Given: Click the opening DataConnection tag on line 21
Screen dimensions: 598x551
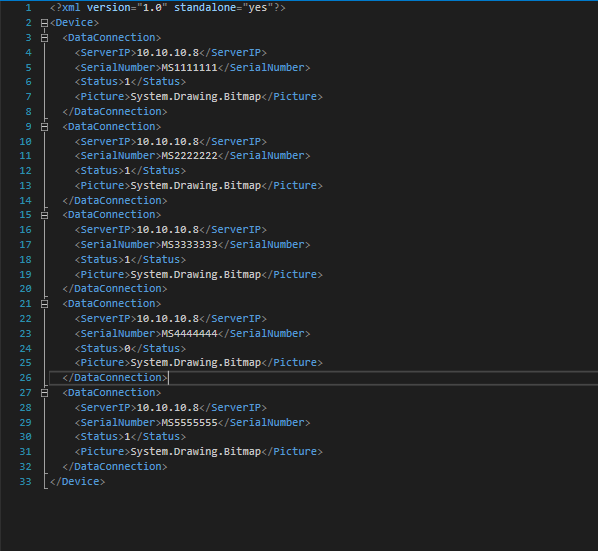Looking at the screenshot, I should point(112,304).
